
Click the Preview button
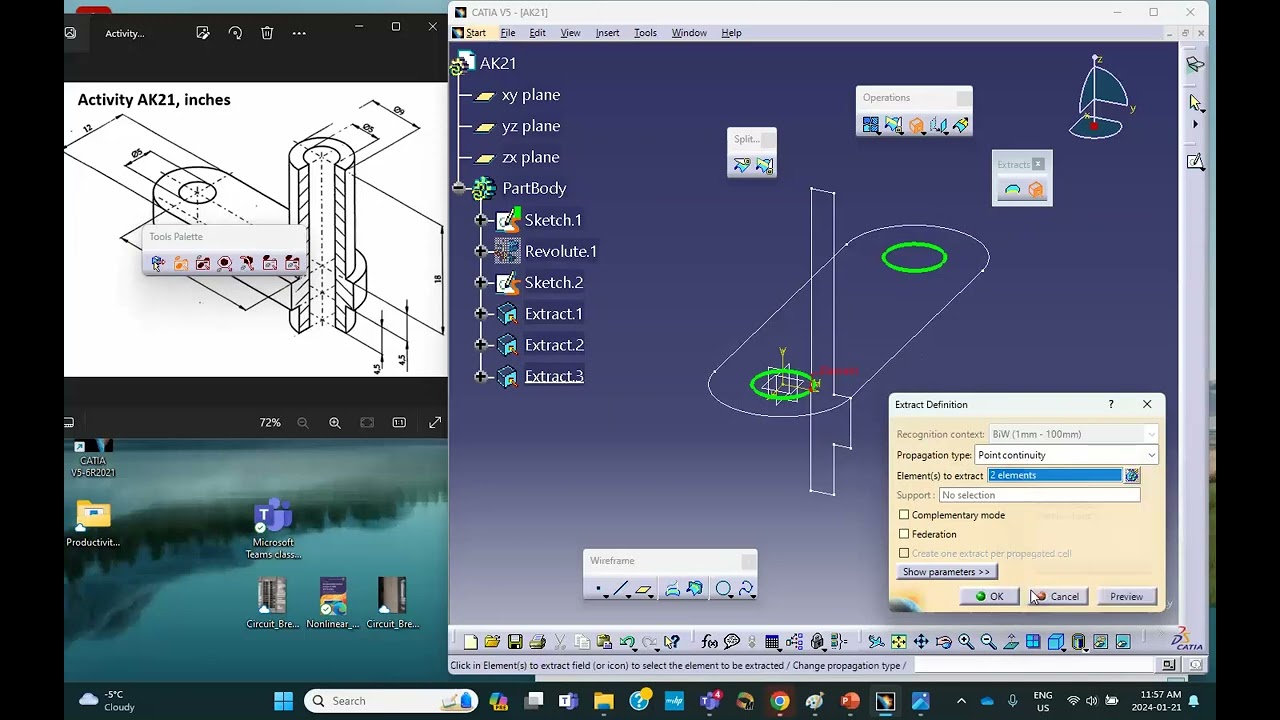(x=1126, y=597)
